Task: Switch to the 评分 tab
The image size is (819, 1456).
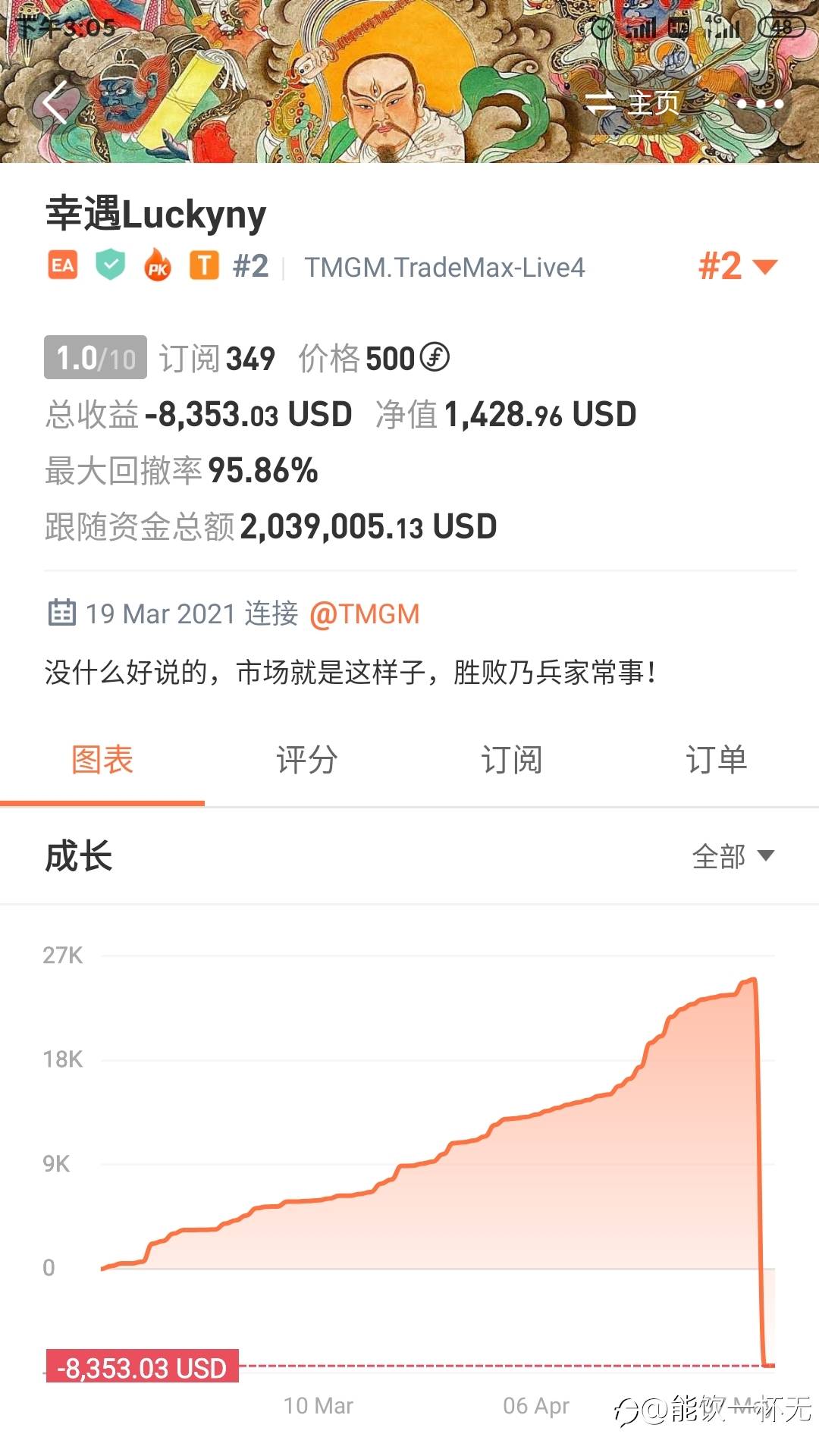Action: click(307, 760)
